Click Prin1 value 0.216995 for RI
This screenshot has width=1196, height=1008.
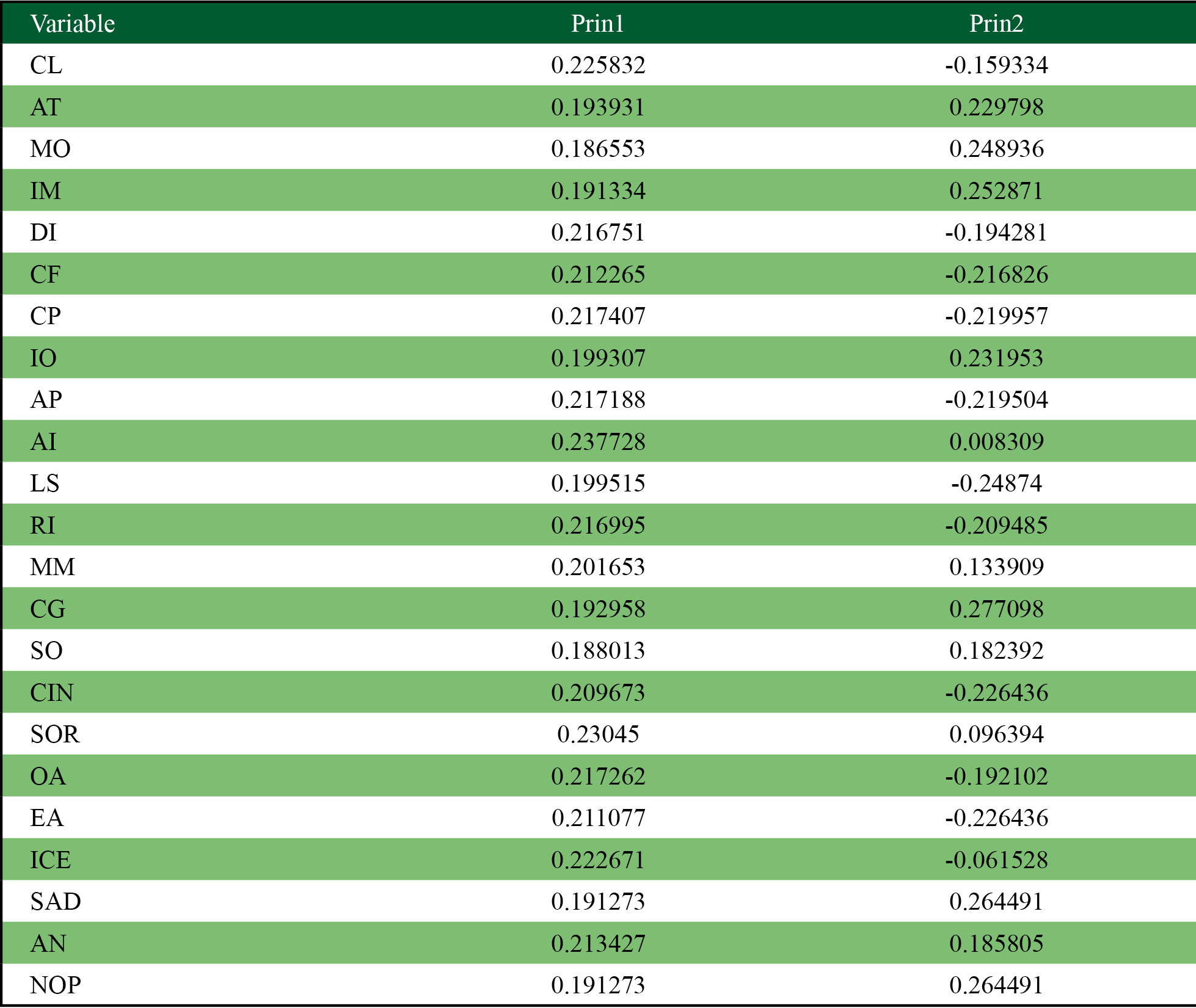click(597, 526)
